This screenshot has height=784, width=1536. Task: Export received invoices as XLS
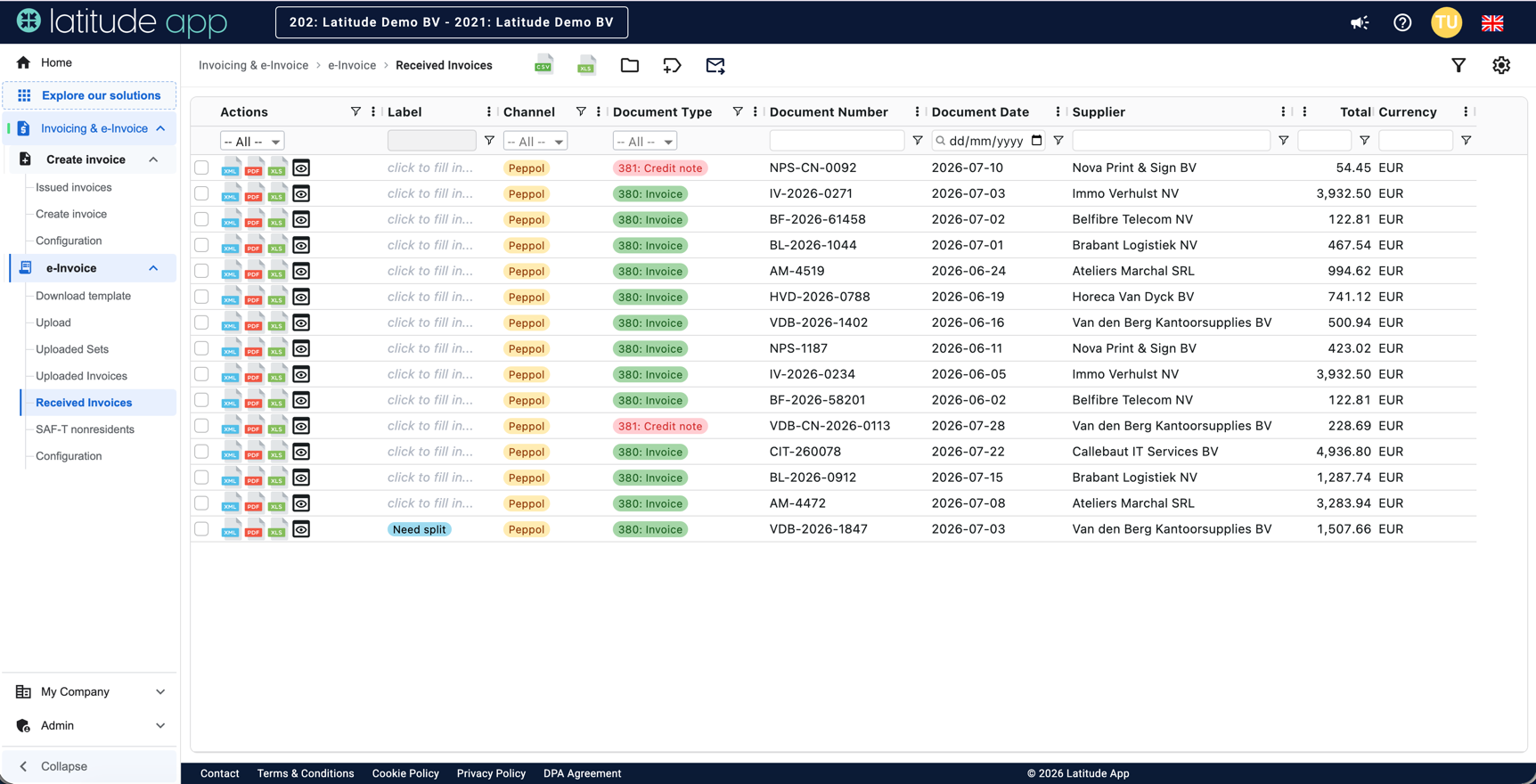(x=586, y=65)
